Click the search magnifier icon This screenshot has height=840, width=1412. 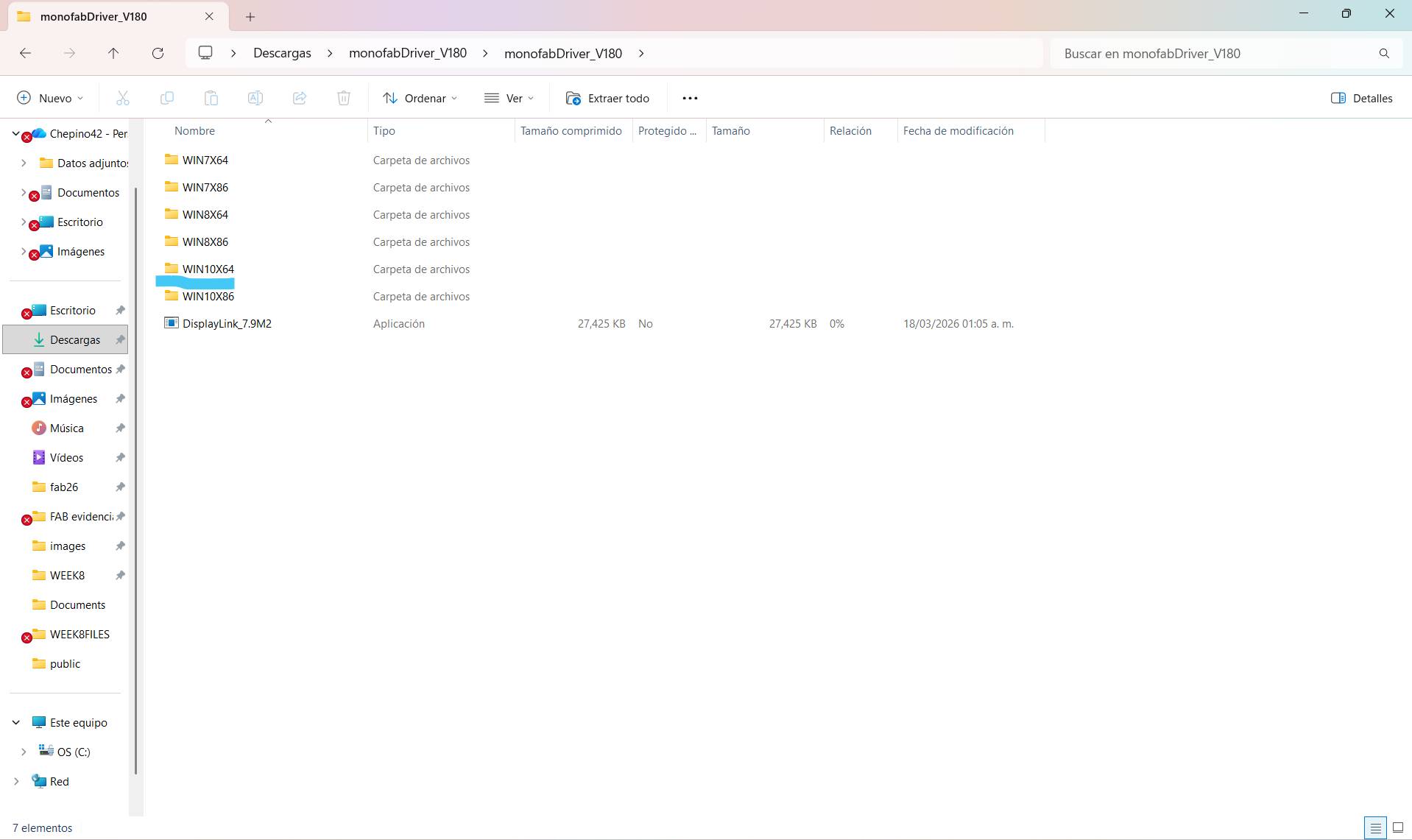point(1384,53)
